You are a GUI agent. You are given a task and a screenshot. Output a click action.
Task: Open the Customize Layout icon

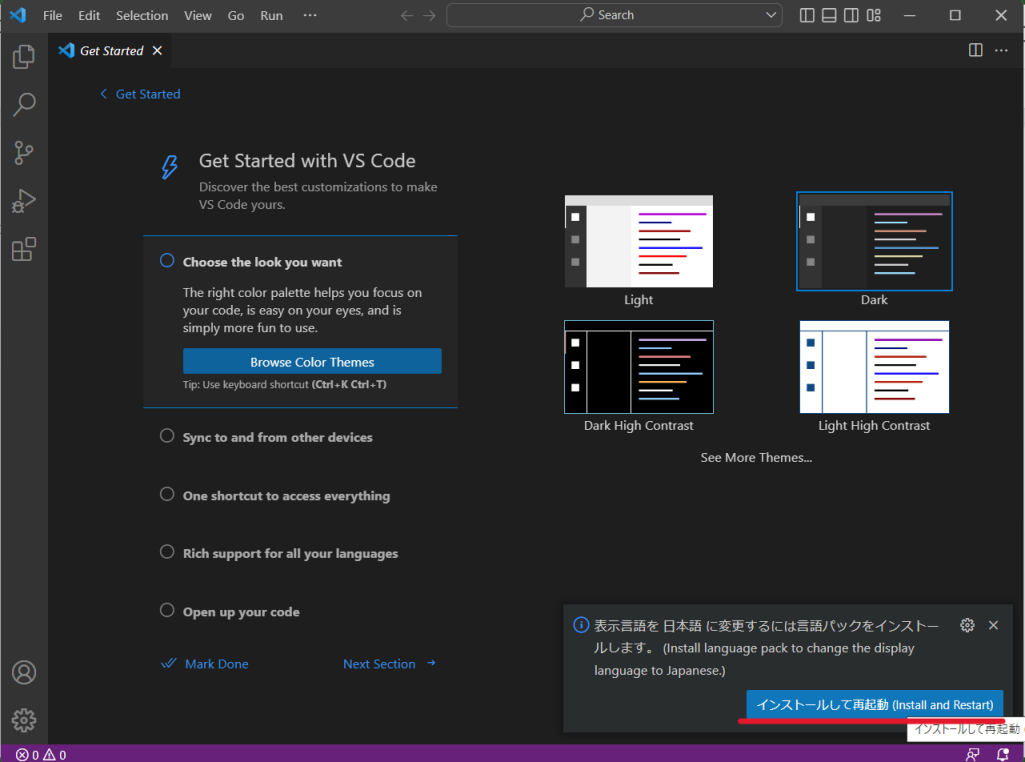pyautogui.click(x=873, y=15)
